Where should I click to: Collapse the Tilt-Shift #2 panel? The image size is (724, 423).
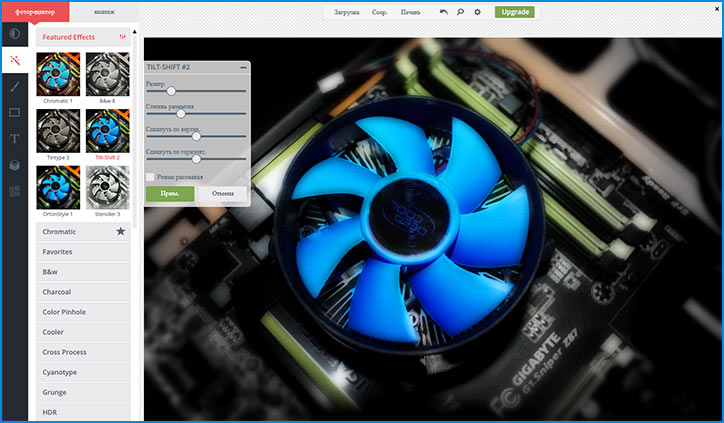(x=243, y=67)
